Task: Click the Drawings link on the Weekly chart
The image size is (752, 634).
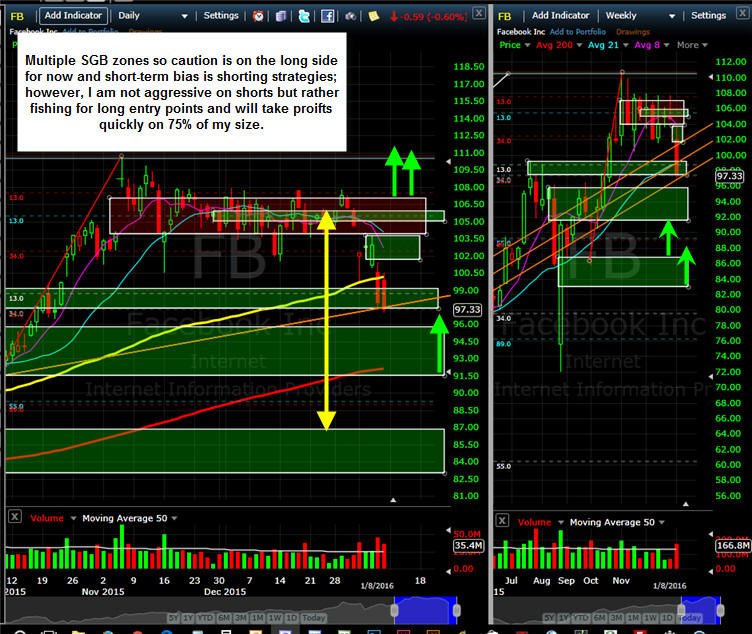Action: [633, 32]
